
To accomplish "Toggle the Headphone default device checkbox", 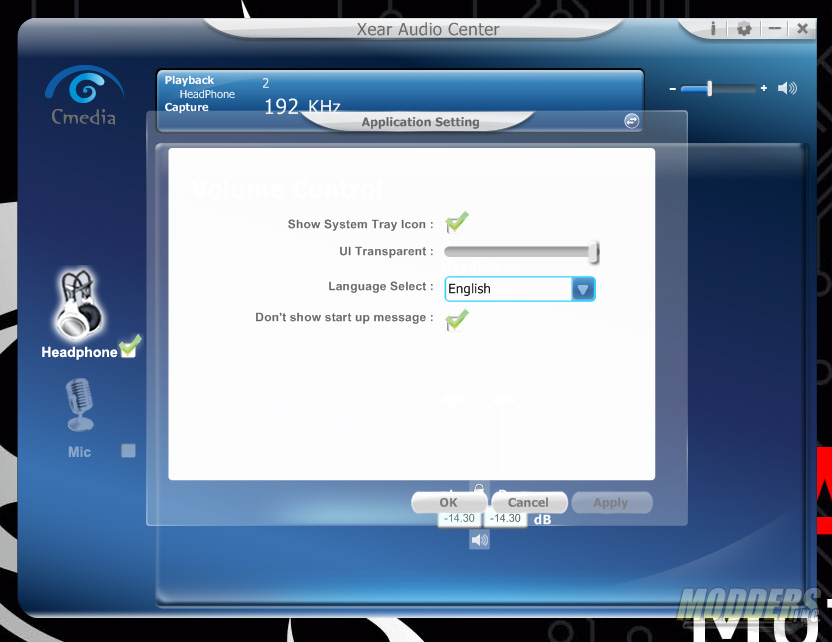I will tap(129, 347).
